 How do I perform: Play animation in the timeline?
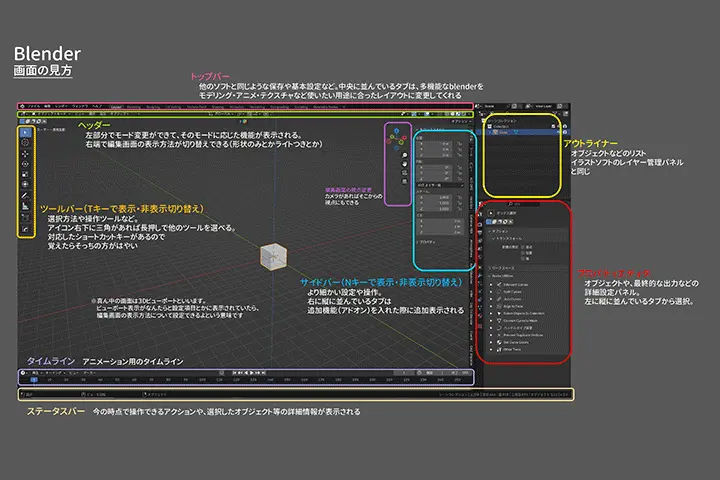click(x=252, y=373)
